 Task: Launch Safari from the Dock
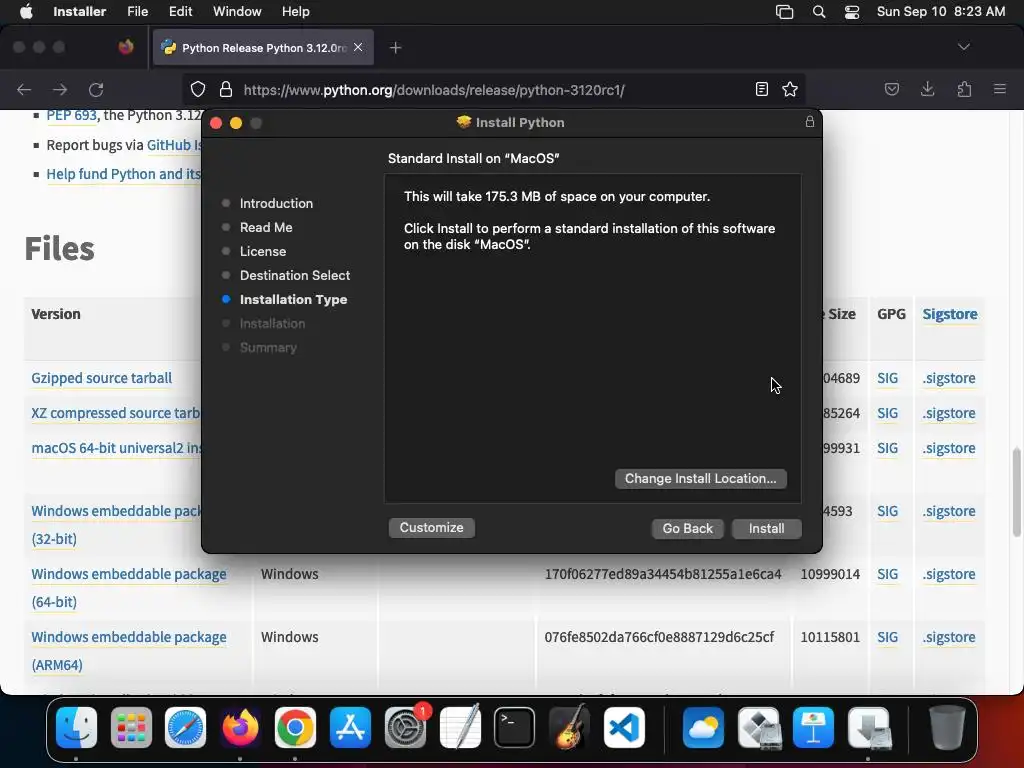click(x=185, y=728)
